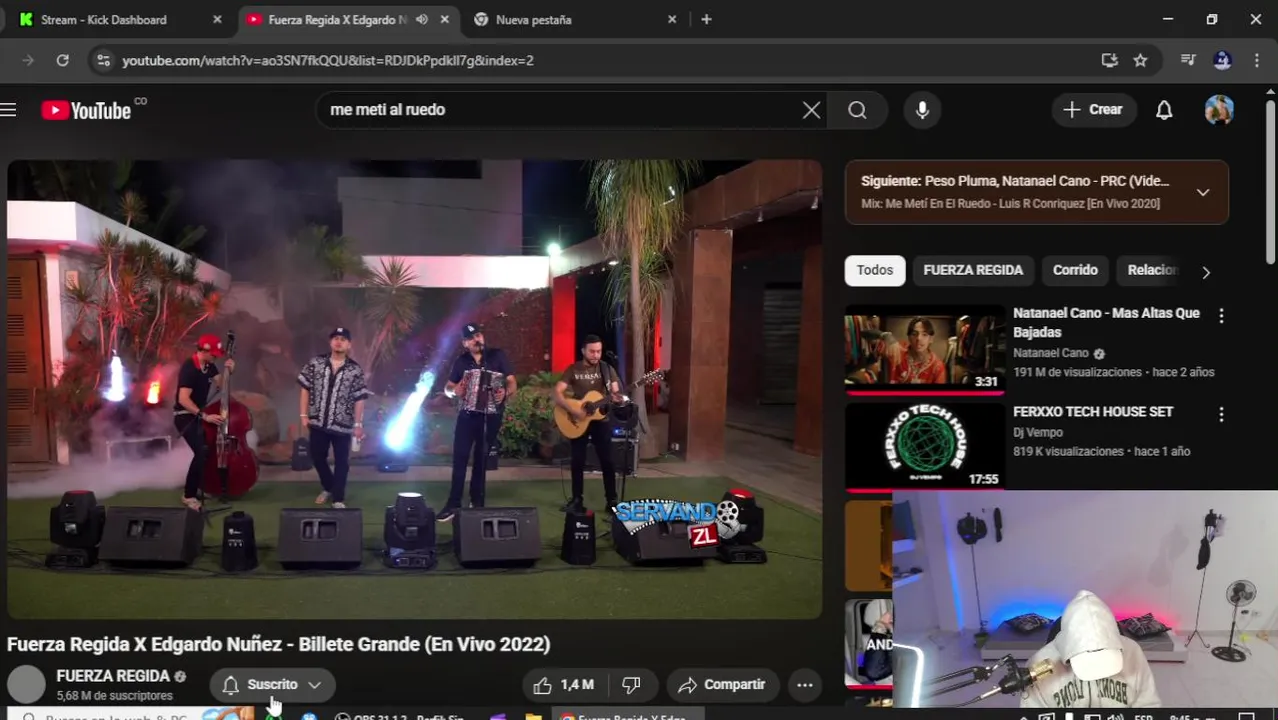
Task: Open File Explorer folder in taskbar
Action: [533, 716]
